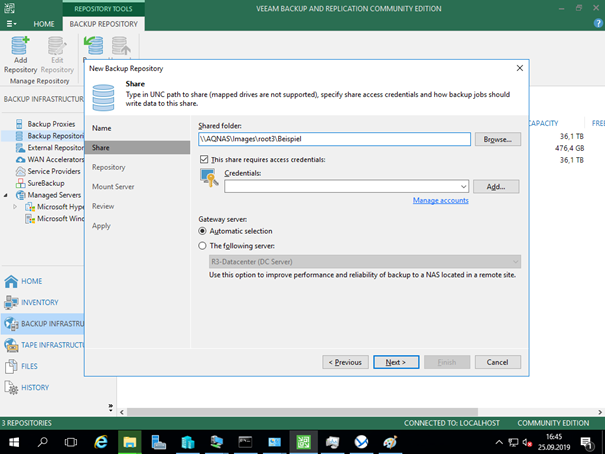Open the Home navigation pane
605x454 pixels.
(x=32, y=281)
